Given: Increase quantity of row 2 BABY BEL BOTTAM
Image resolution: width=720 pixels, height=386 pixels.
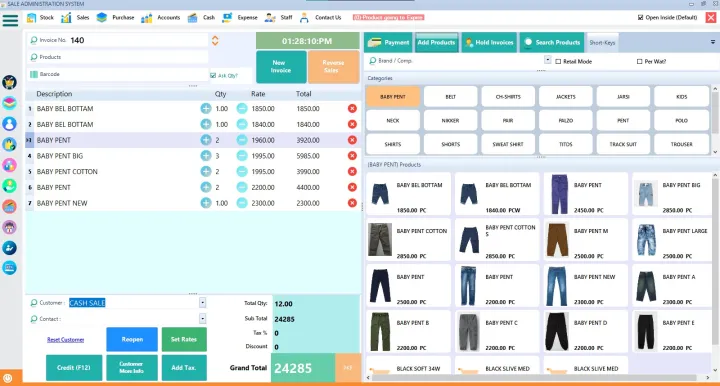Looking at the screenshot, I should 206,124.
